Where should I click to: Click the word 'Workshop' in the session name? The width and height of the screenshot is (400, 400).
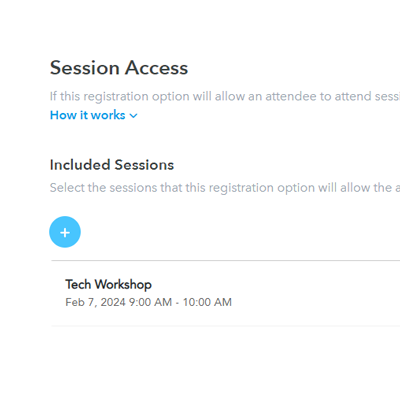coord(123,284)
